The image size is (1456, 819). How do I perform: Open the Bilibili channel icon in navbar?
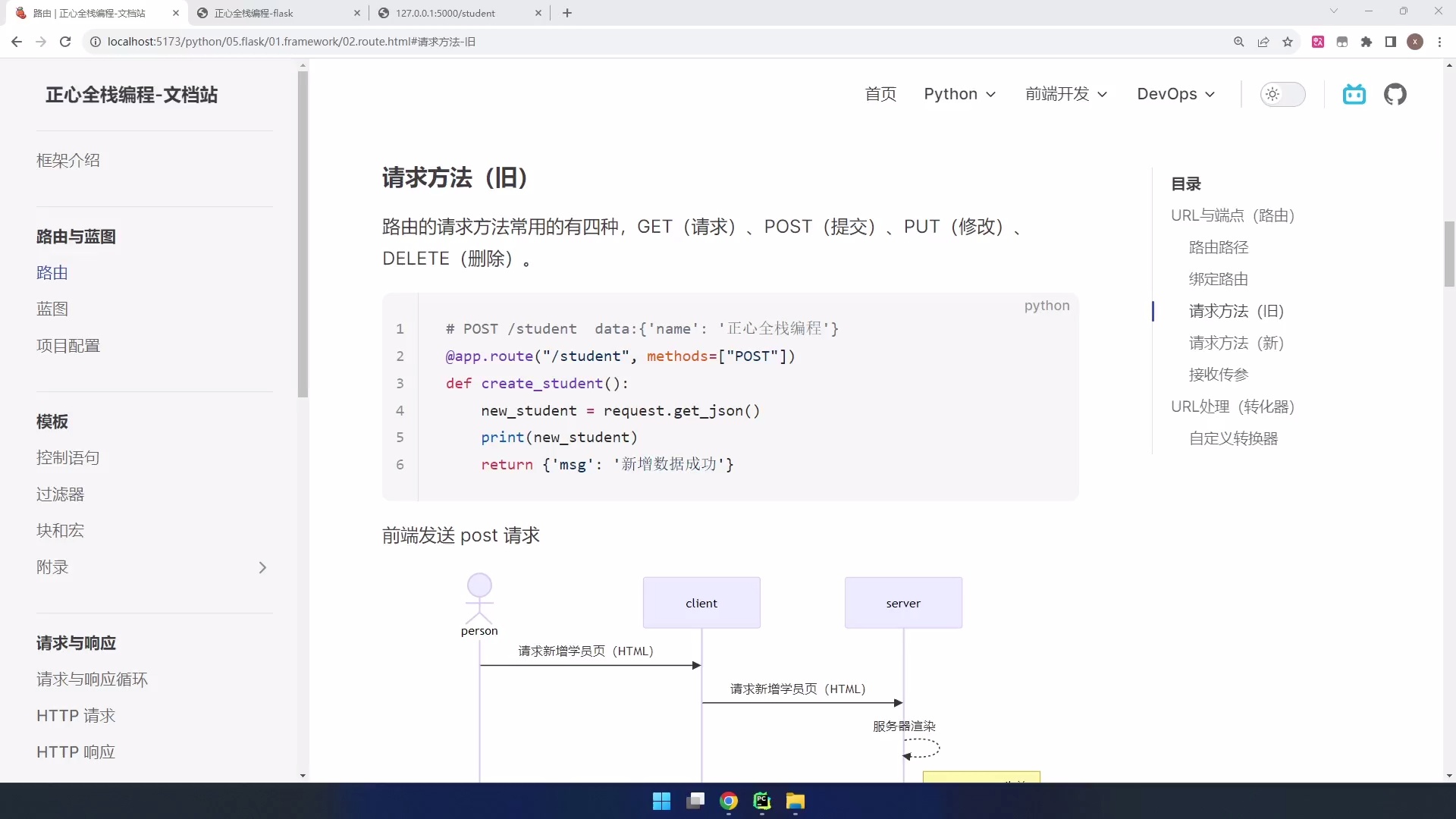(1354, 94)
